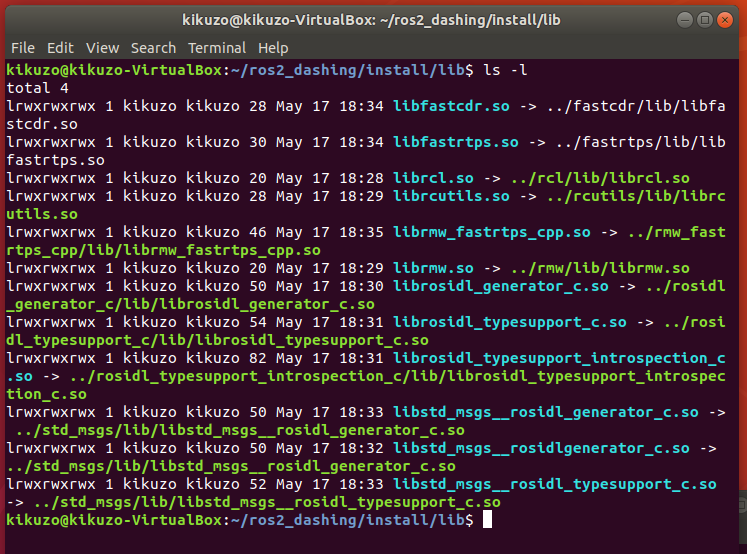
Task: Click the 18:32 timestamp in the listing
Action: (x=361, y=448)
